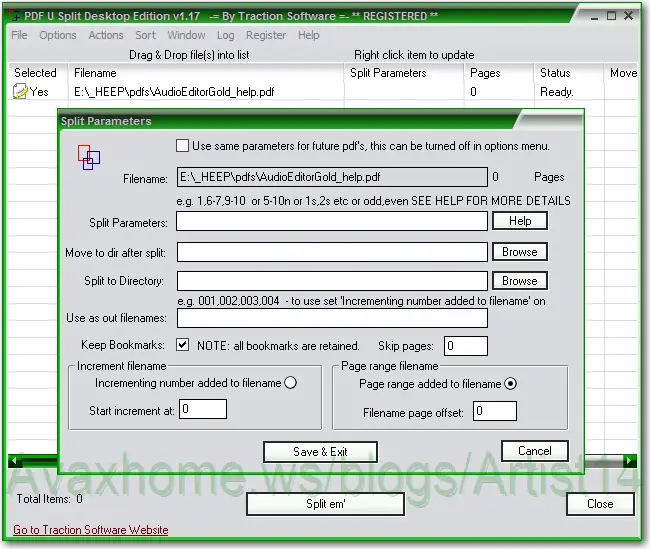Open the Sort menu

(145, 35)
